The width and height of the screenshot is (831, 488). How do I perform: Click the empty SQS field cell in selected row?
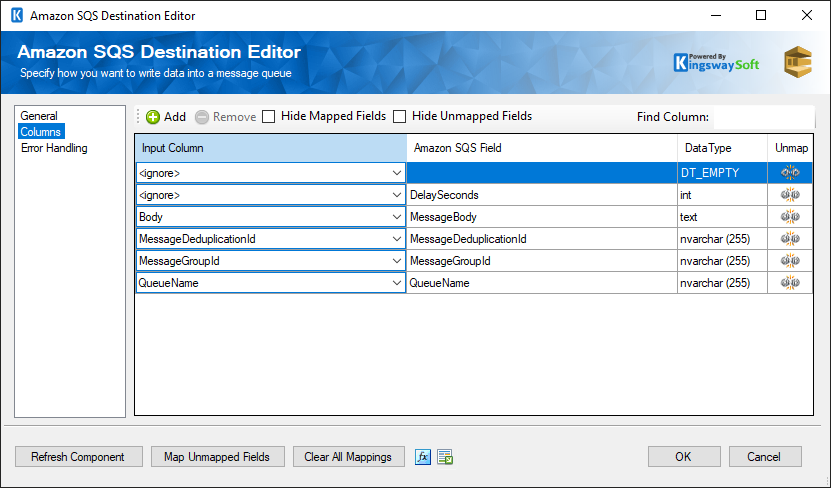(542, 173)
